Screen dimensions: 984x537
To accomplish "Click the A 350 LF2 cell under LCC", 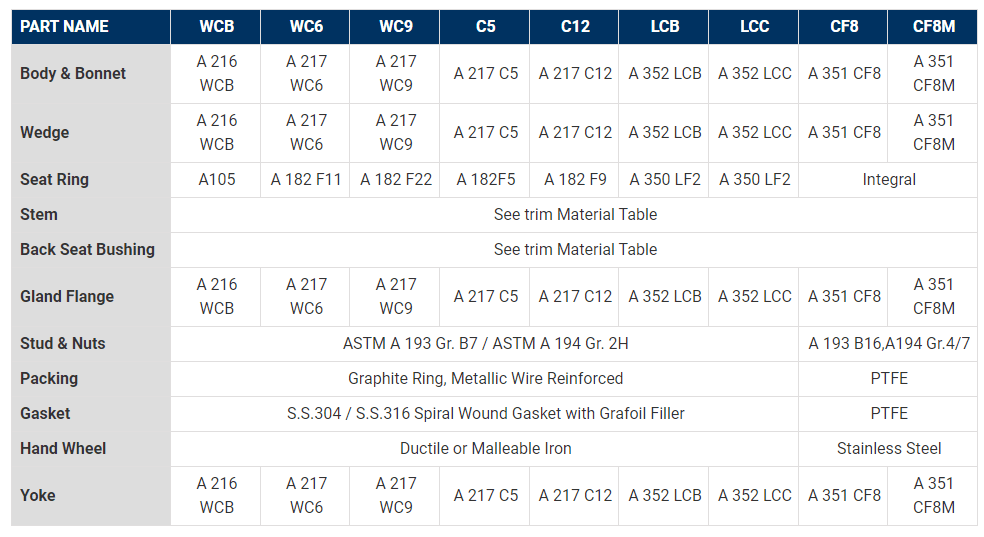I will 754,180.
